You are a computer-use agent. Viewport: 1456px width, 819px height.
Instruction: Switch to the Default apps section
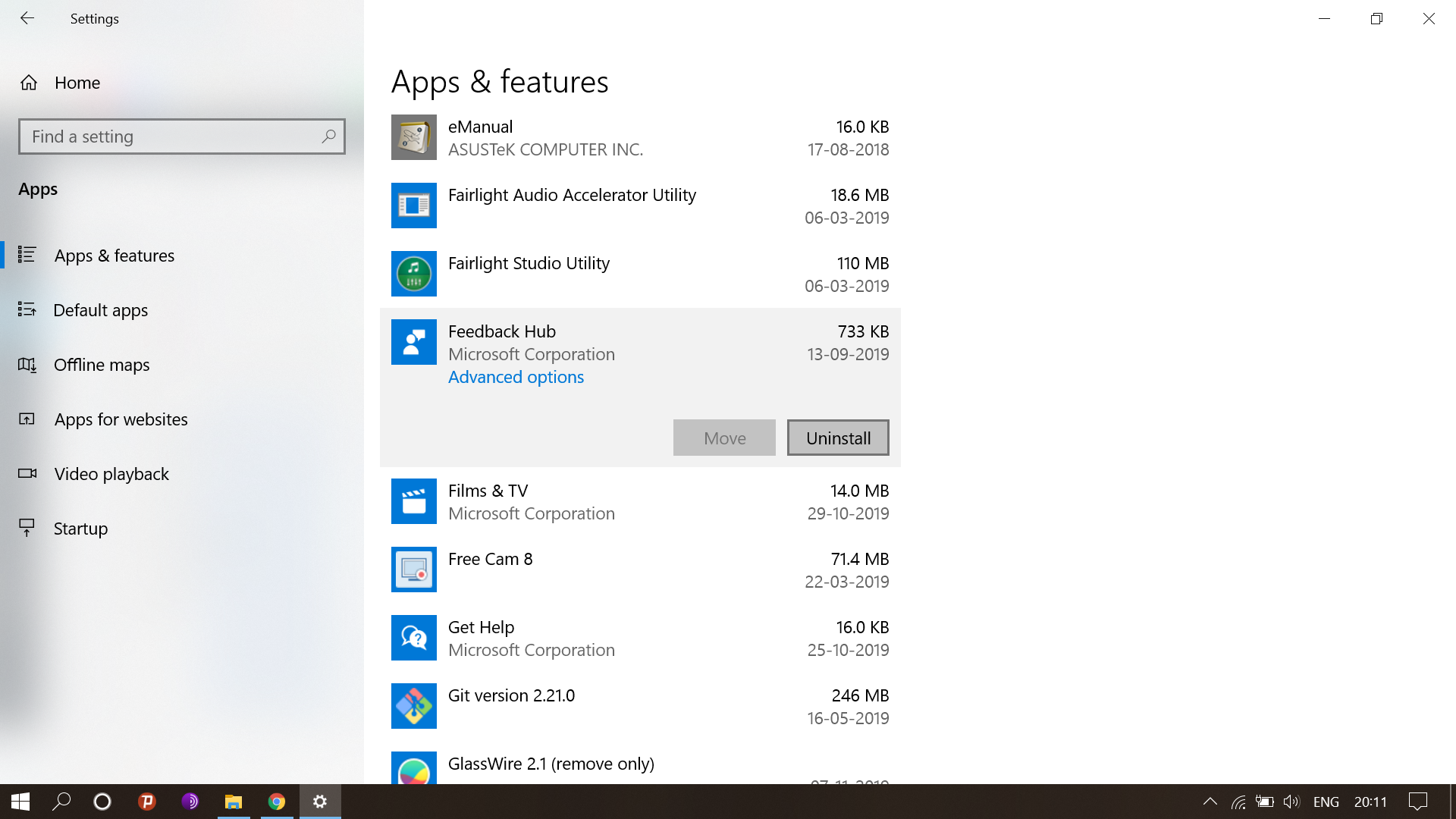[100, 310]
